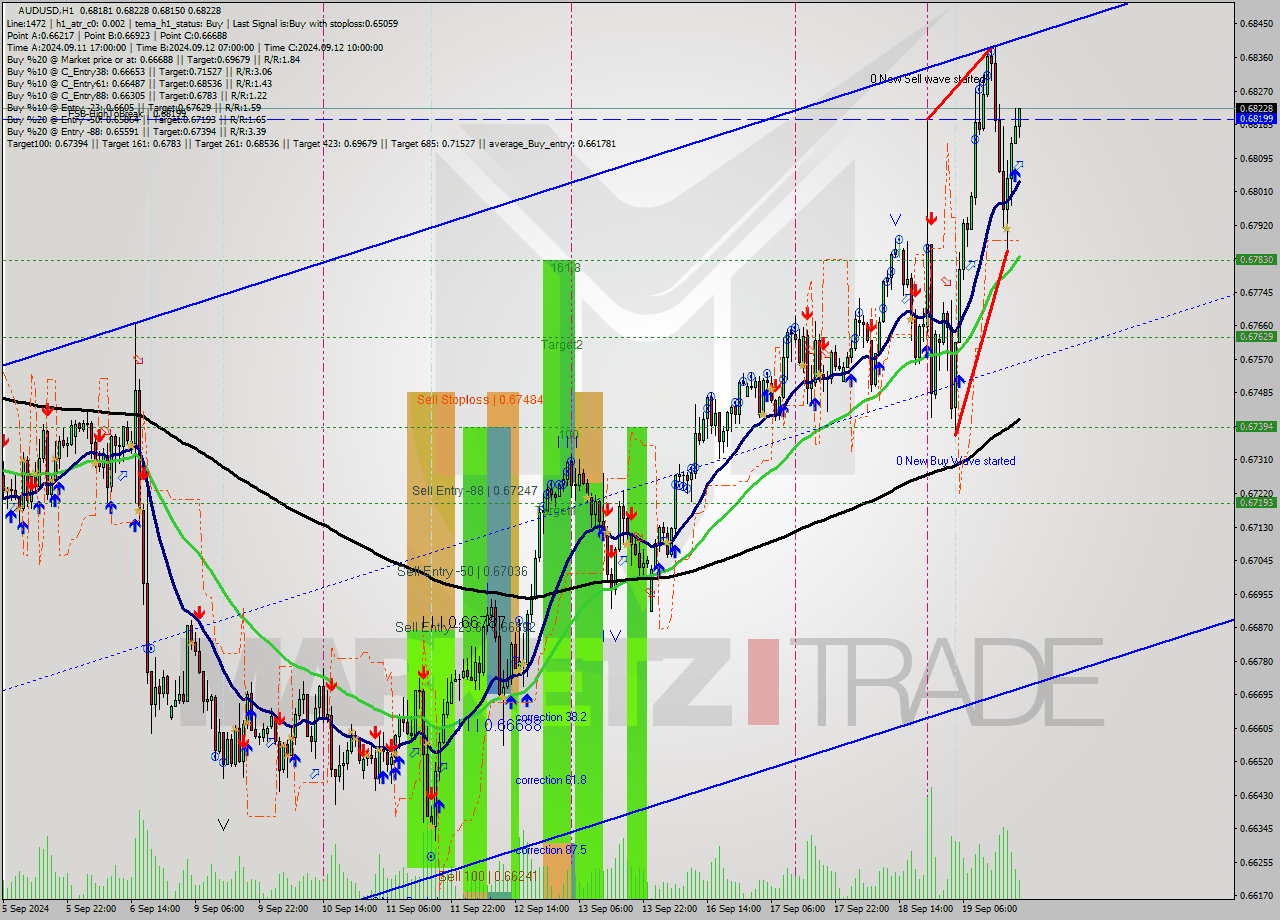Click time axis label '19 Sep 06:00'
Screen dimensions: 1280x920
coord(989,909)
